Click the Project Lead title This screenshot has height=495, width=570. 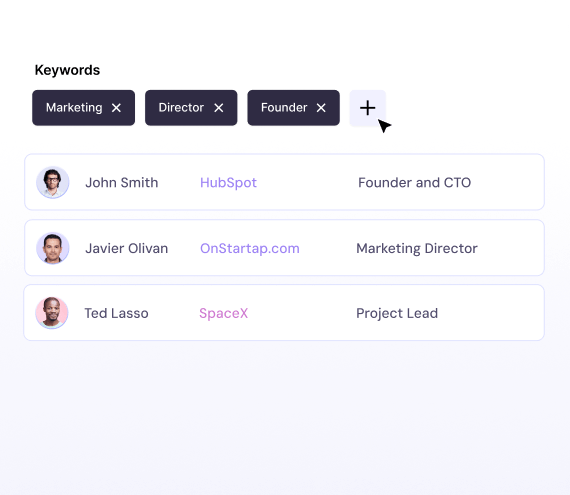(397, 313)
